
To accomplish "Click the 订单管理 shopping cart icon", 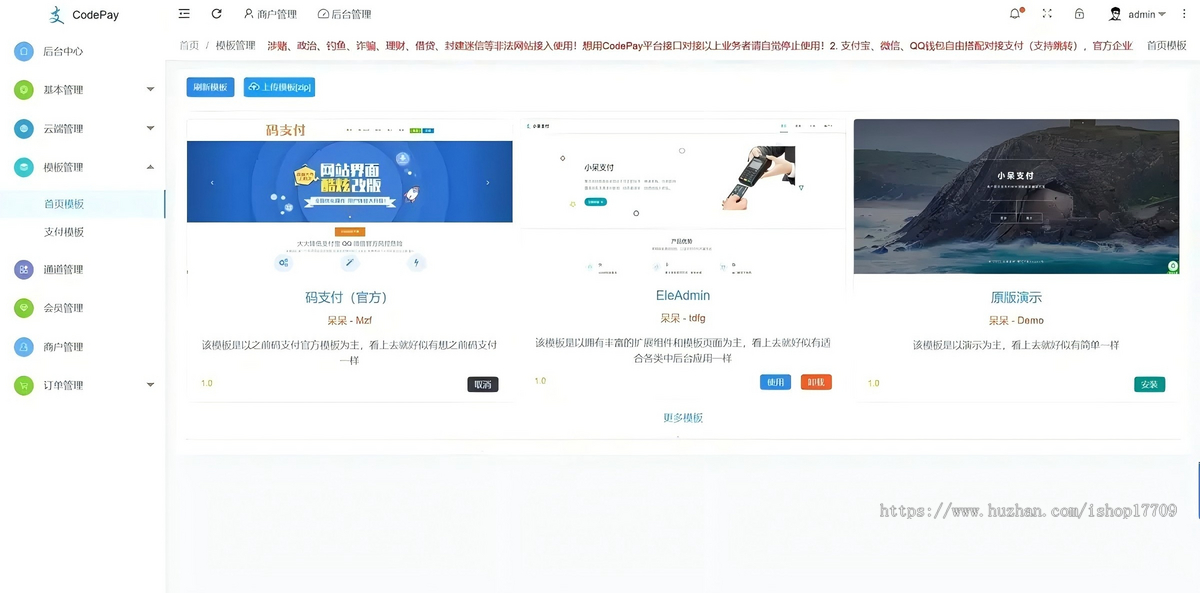I will [x=24, y=385].
